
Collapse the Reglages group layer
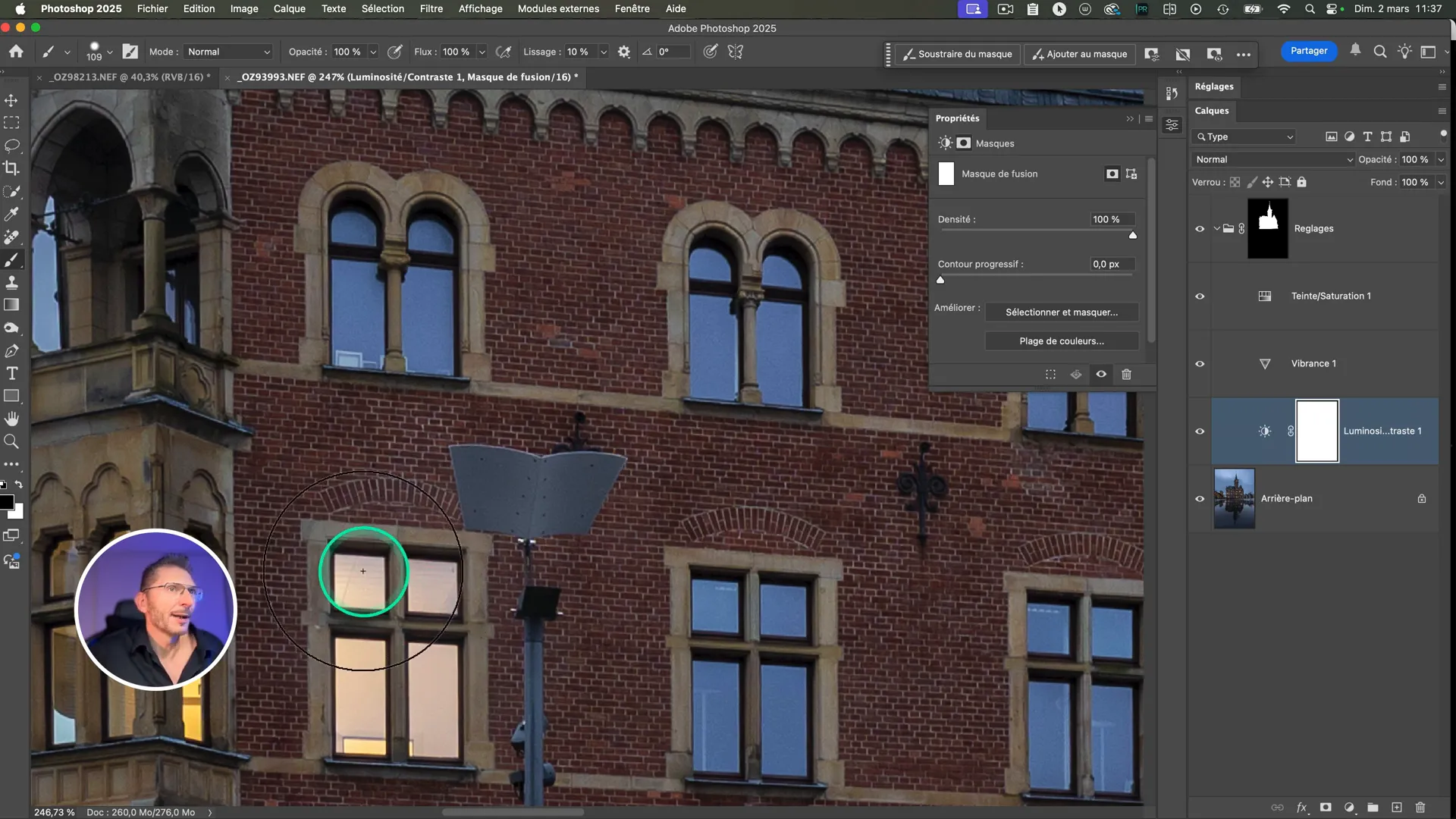[x=1216, y=229]
